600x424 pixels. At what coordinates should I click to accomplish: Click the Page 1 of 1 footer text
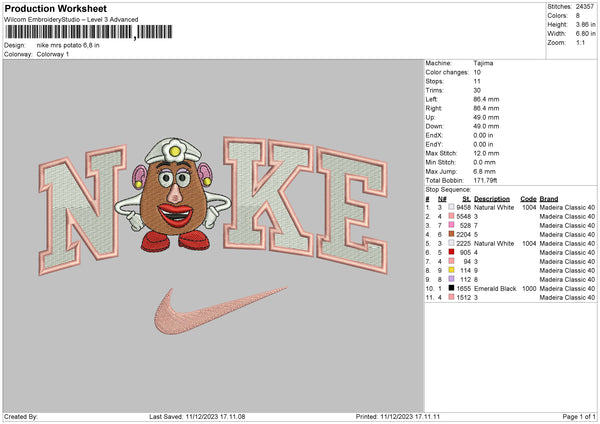coord(579,417)
